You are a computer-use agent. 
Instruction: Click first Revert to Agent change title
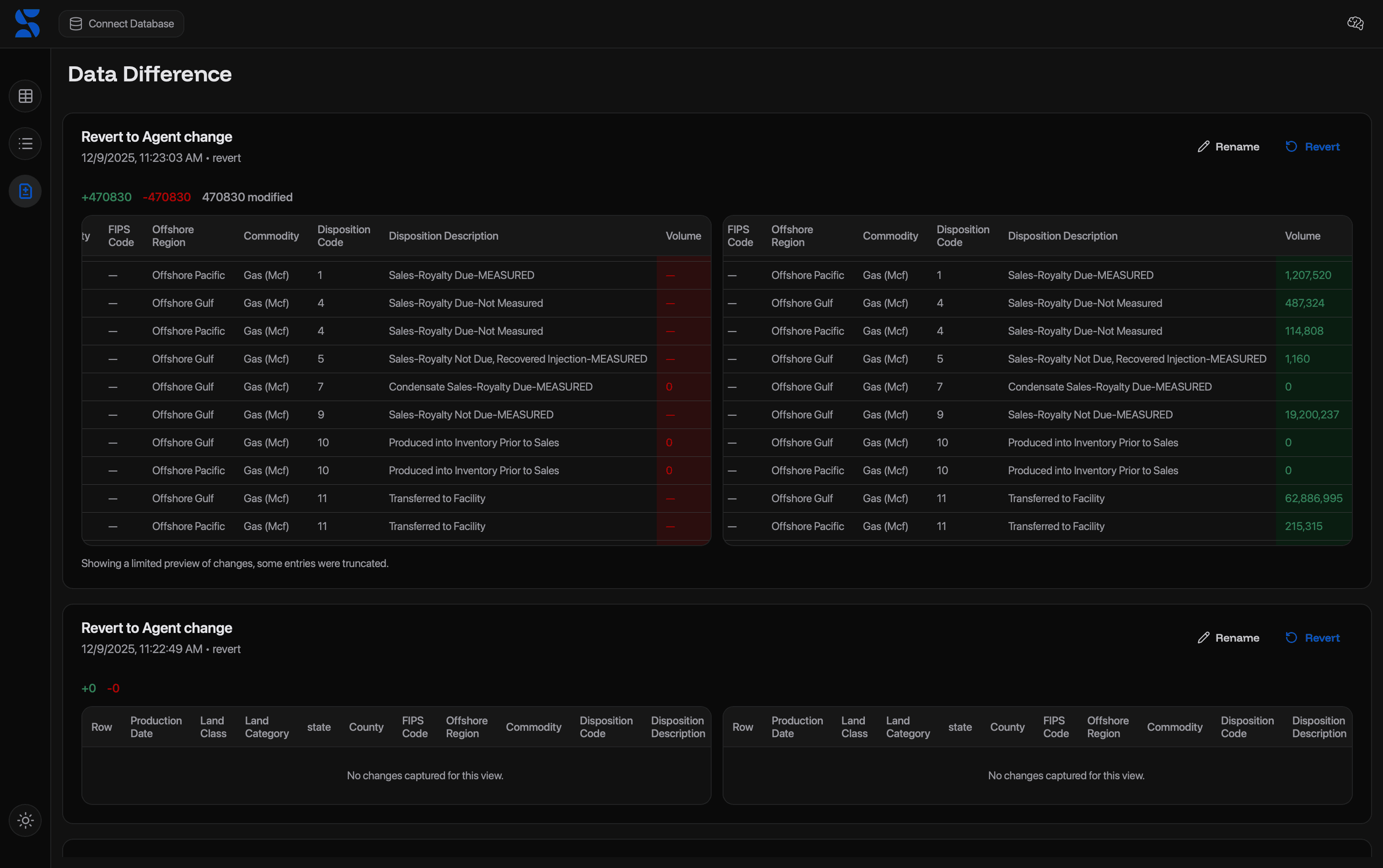(x=157, y=137)
